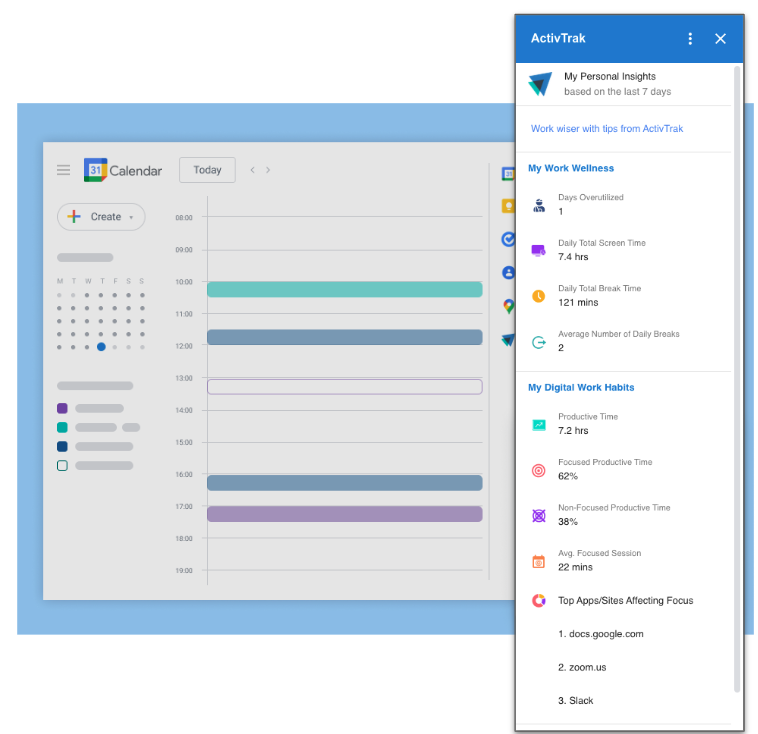Click the Productive Time chart icon

click(539, 425)
